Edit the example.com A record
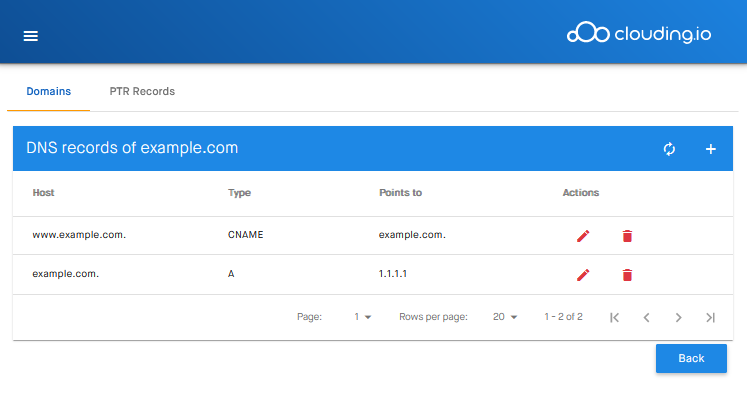The image size is (747, 405). point(583,275)
